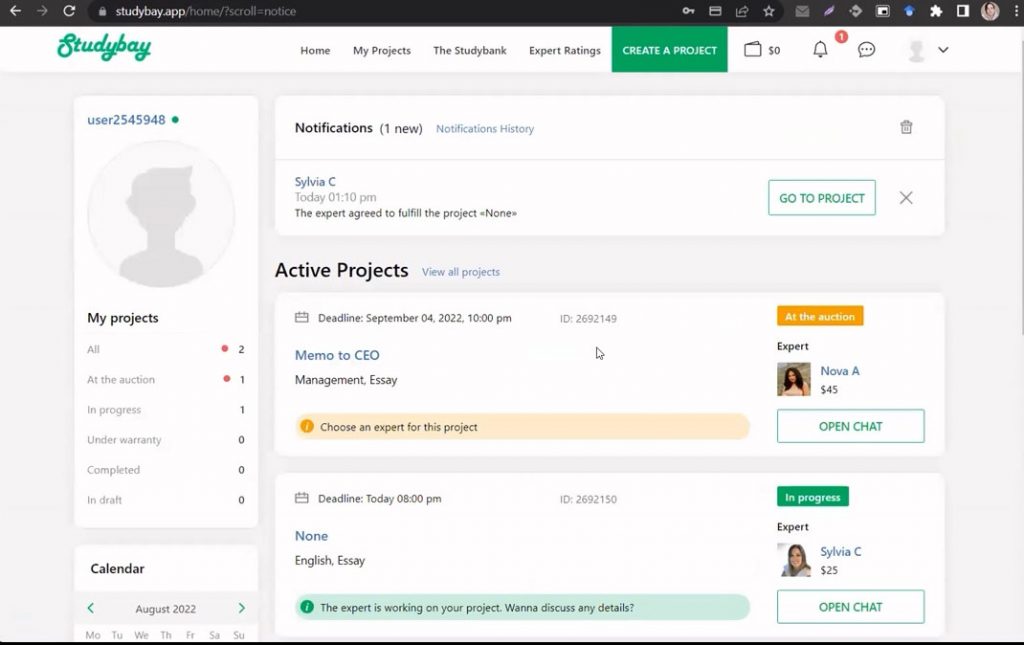Reload the page in browser
Viewport: 1024px width, 645px height.
coord(69,11)
